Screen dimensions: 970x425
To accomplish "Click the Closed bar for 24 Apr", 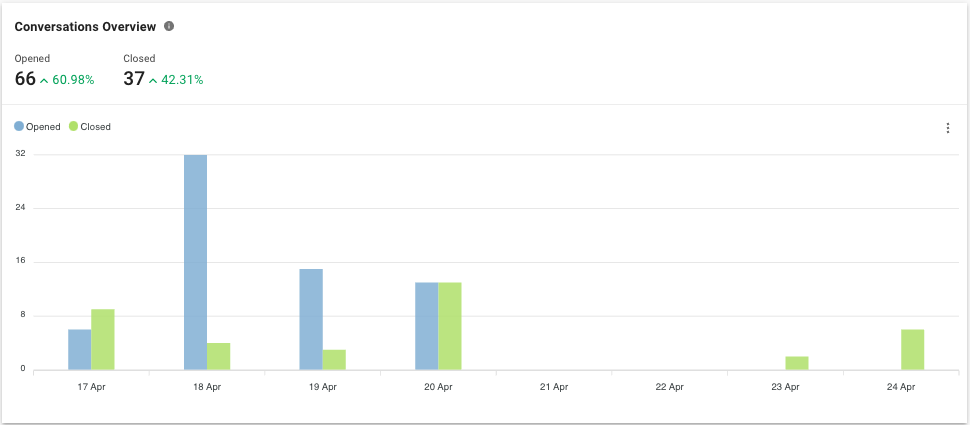I will tap(912, 349).
